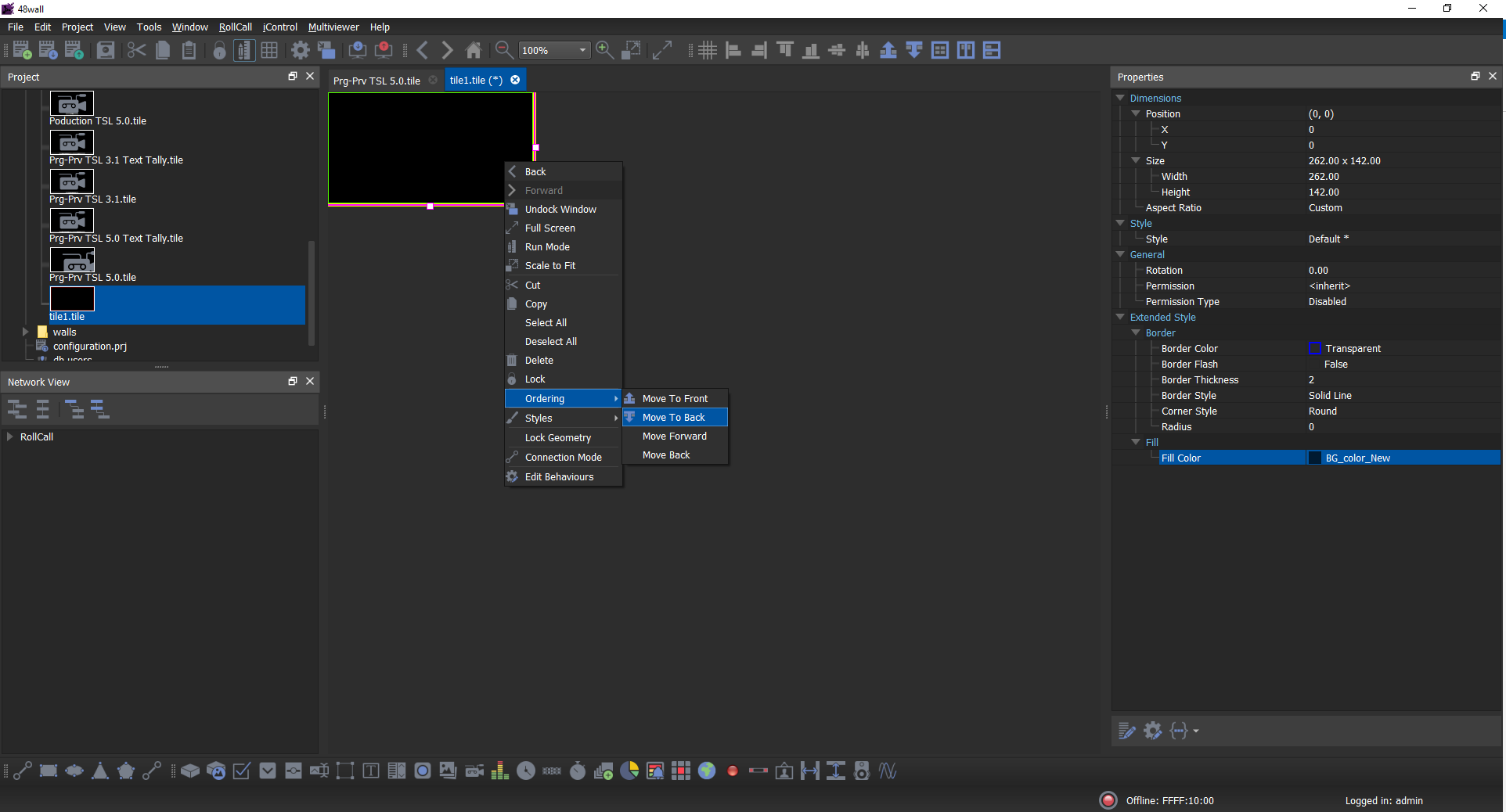This screenshot has width=1506, height=812.
Task: Click the Scale to Fit toolbar icon
Action: [631, 50]
